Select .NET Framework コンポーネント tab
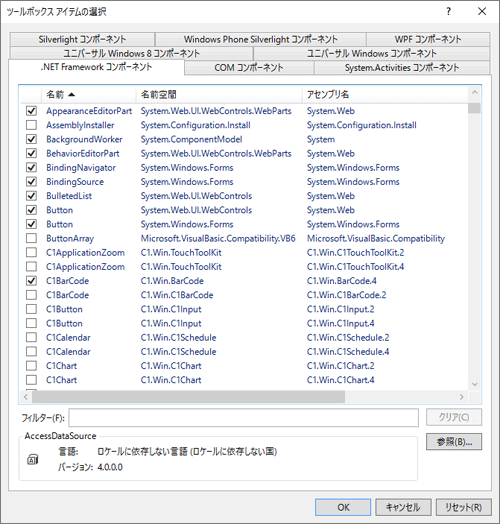Screen dimensions: 500x524 tap(96, 67)
